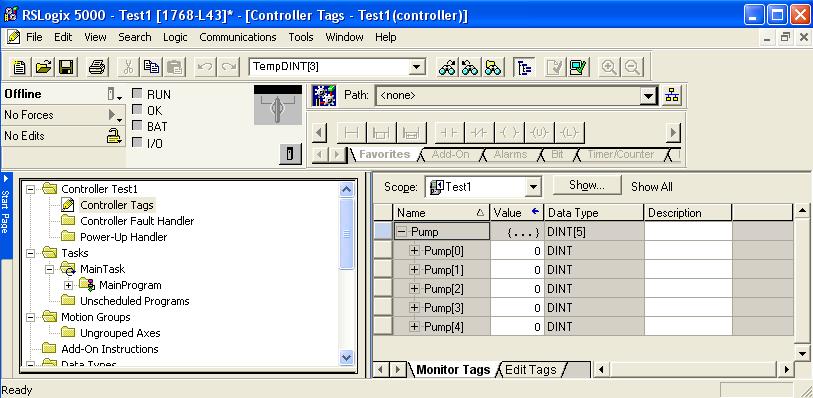
Task: Click the Pump[1] value cell
Action: pos(517,270)
